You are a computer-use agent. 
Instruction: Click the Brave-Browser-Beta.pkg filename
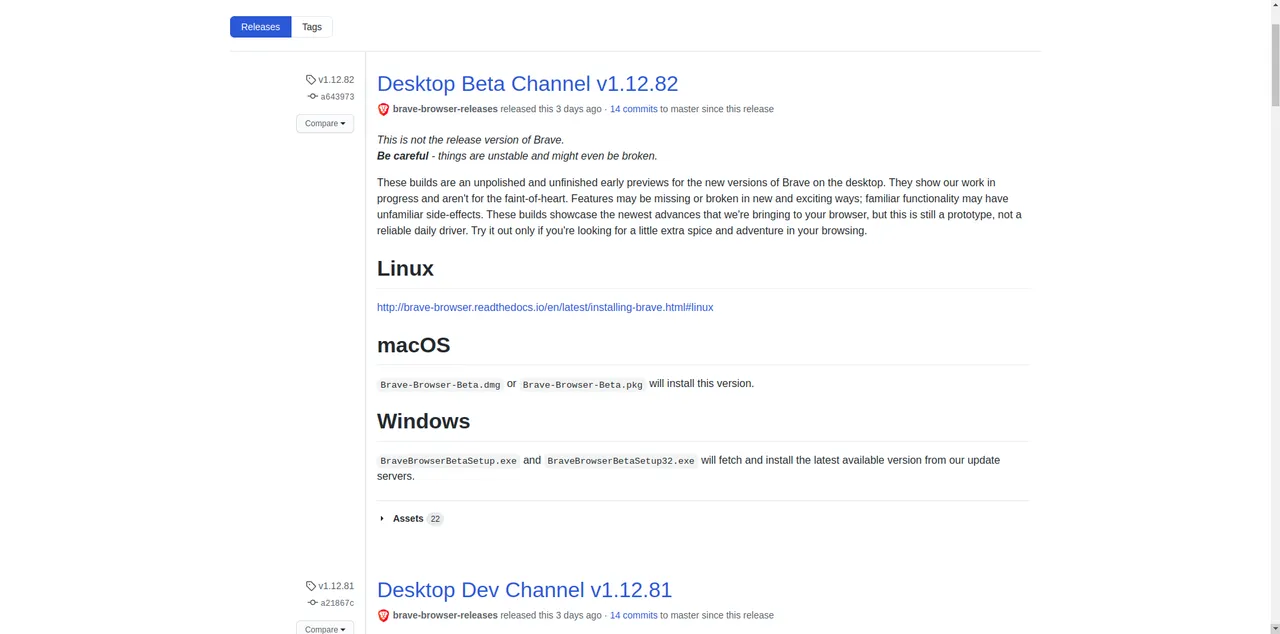(582, 384)
